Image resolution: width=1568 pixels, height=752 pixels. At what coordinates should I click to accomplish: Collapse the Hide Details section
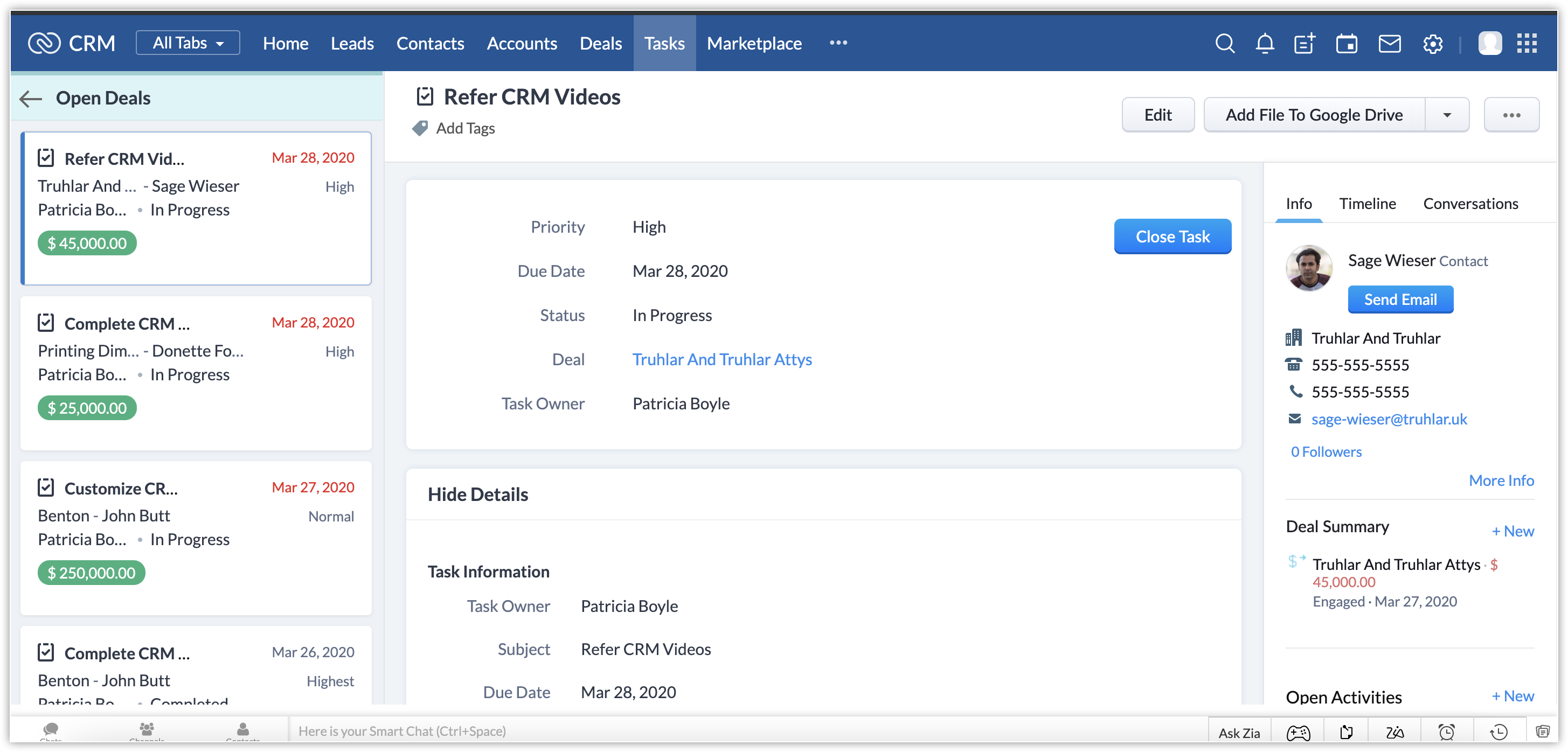477,495
